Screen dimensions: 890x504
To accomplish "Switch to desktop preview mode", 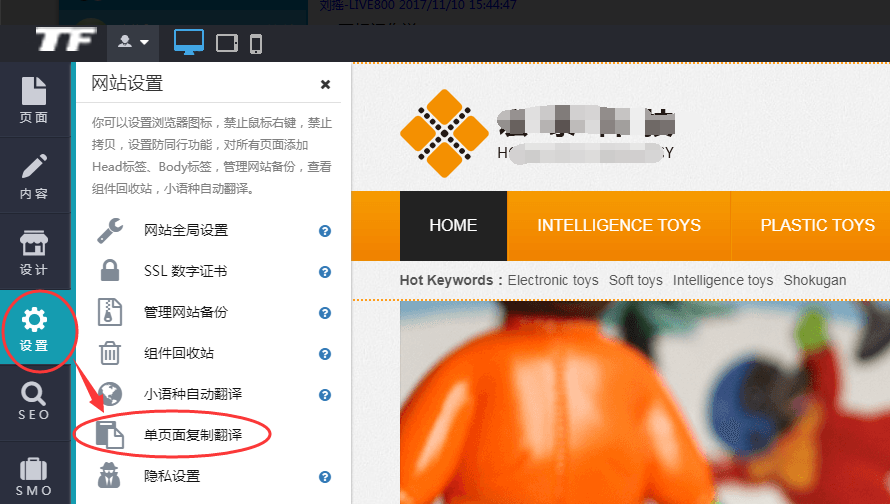I will tap(188, 42).
